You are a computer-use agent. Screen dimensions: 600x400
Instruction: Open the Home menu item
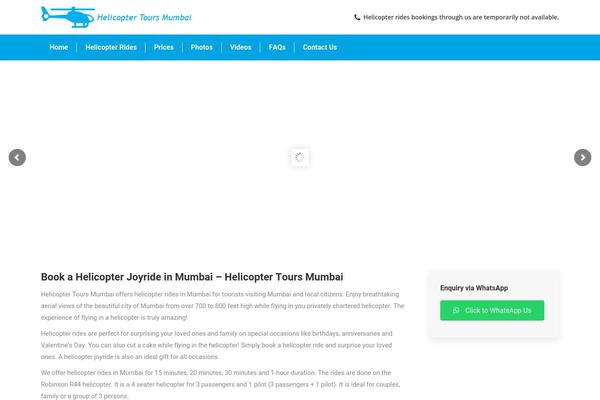[59, 47]
